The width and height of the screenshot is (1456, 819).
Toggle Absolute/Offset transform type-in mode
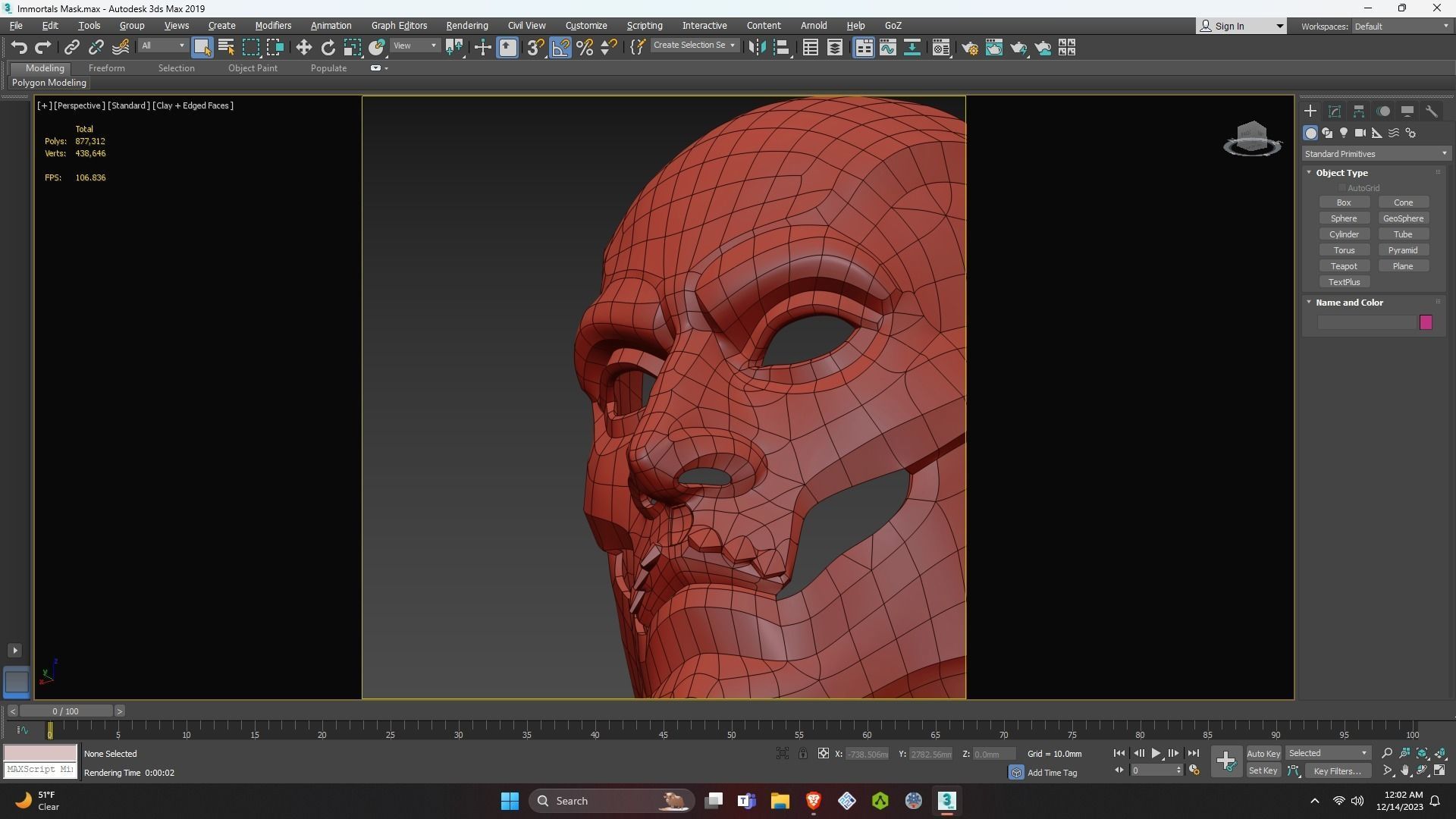click(x=824, y=753)
